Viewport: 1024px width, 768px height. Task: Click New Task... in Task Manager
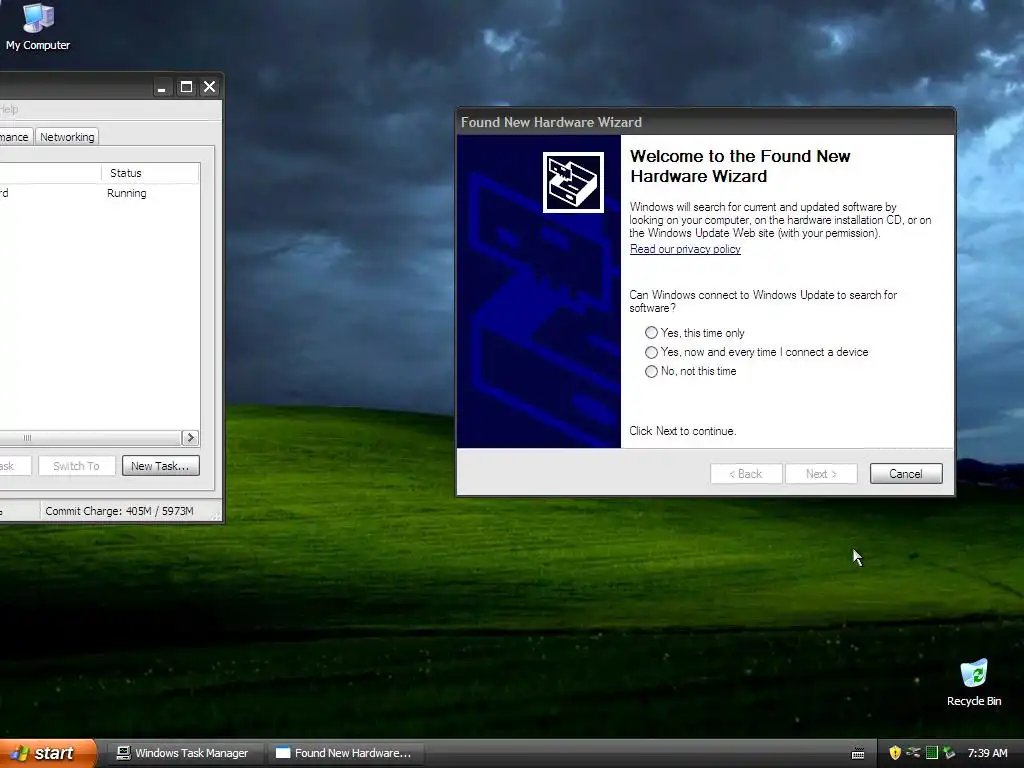(160, 466)
